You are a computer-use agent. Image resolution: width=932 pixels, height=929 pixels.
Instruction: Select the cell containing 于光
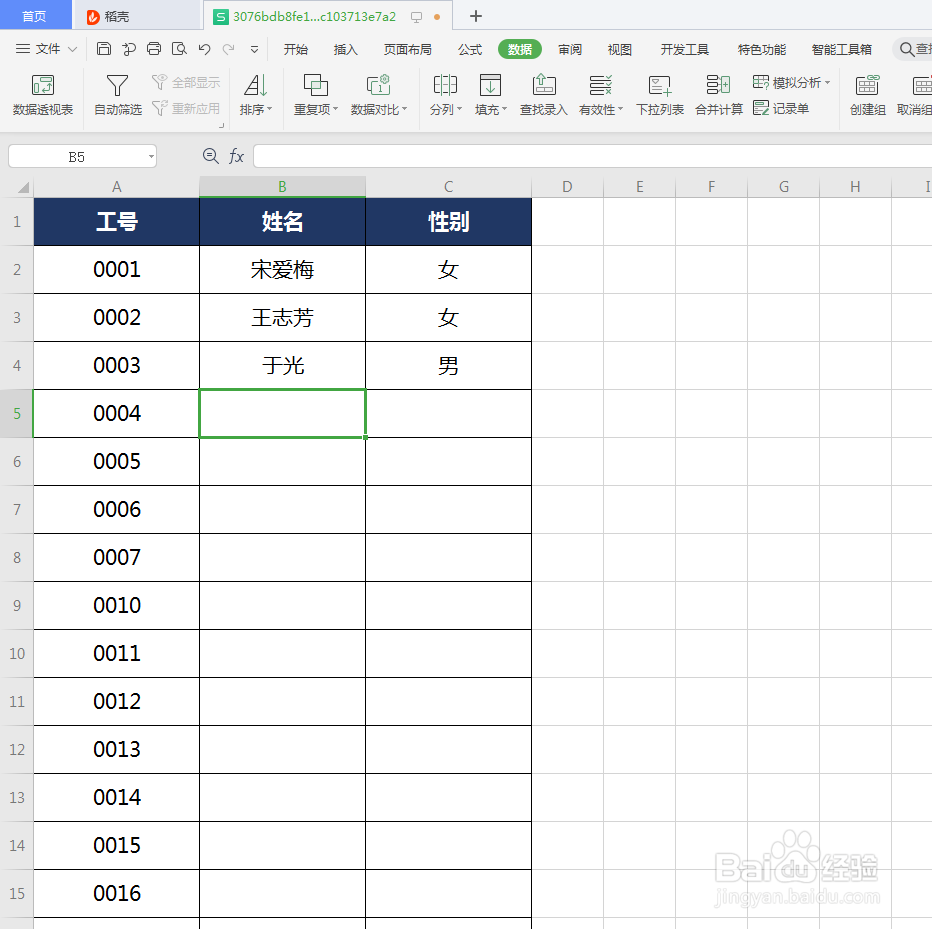pos(282,366)
